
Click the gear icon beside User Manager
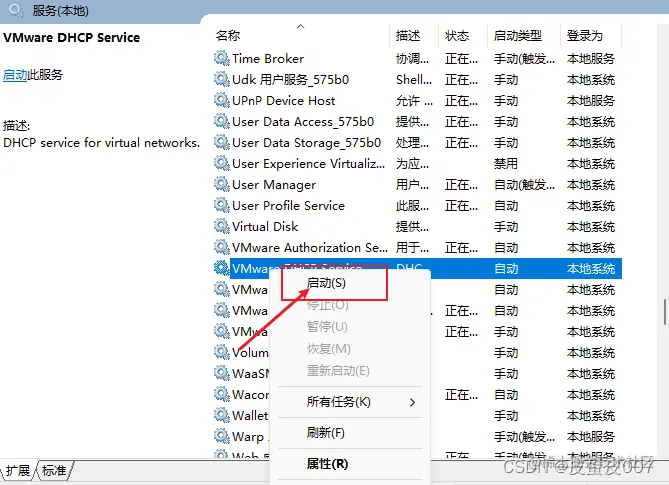(x=221, y=184)
